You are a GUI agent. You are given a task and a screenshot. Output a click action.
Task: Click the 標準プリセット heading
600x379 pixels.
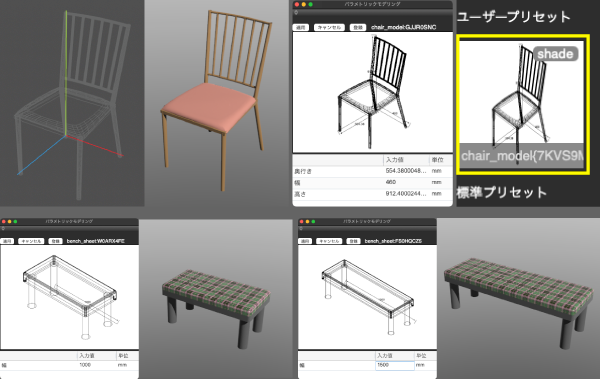coord(502,192)
